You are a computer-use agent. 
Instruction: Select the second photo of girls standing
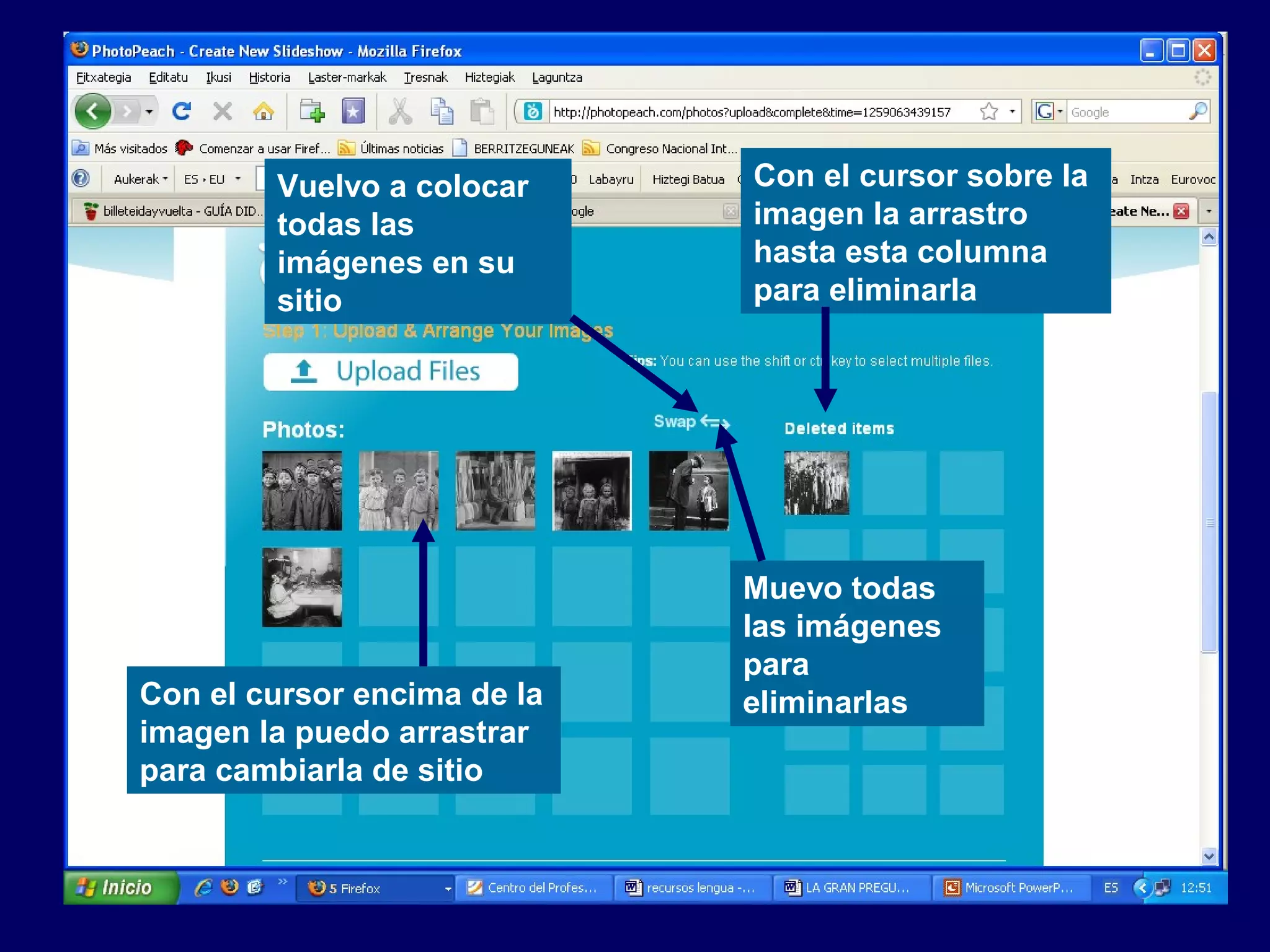click(x=399, y=491)
